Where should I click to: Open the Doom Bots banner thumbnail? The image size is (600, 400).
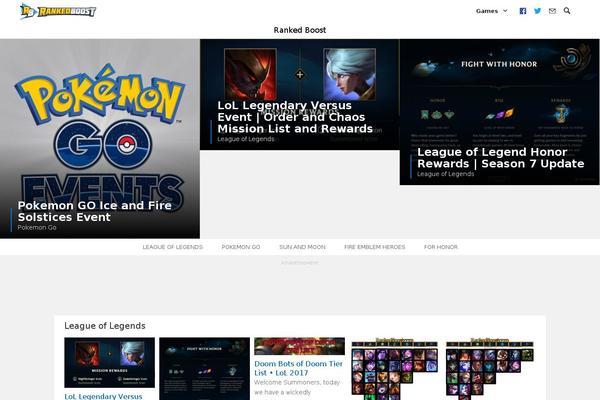pyautogui.click(x=299, y=346)
